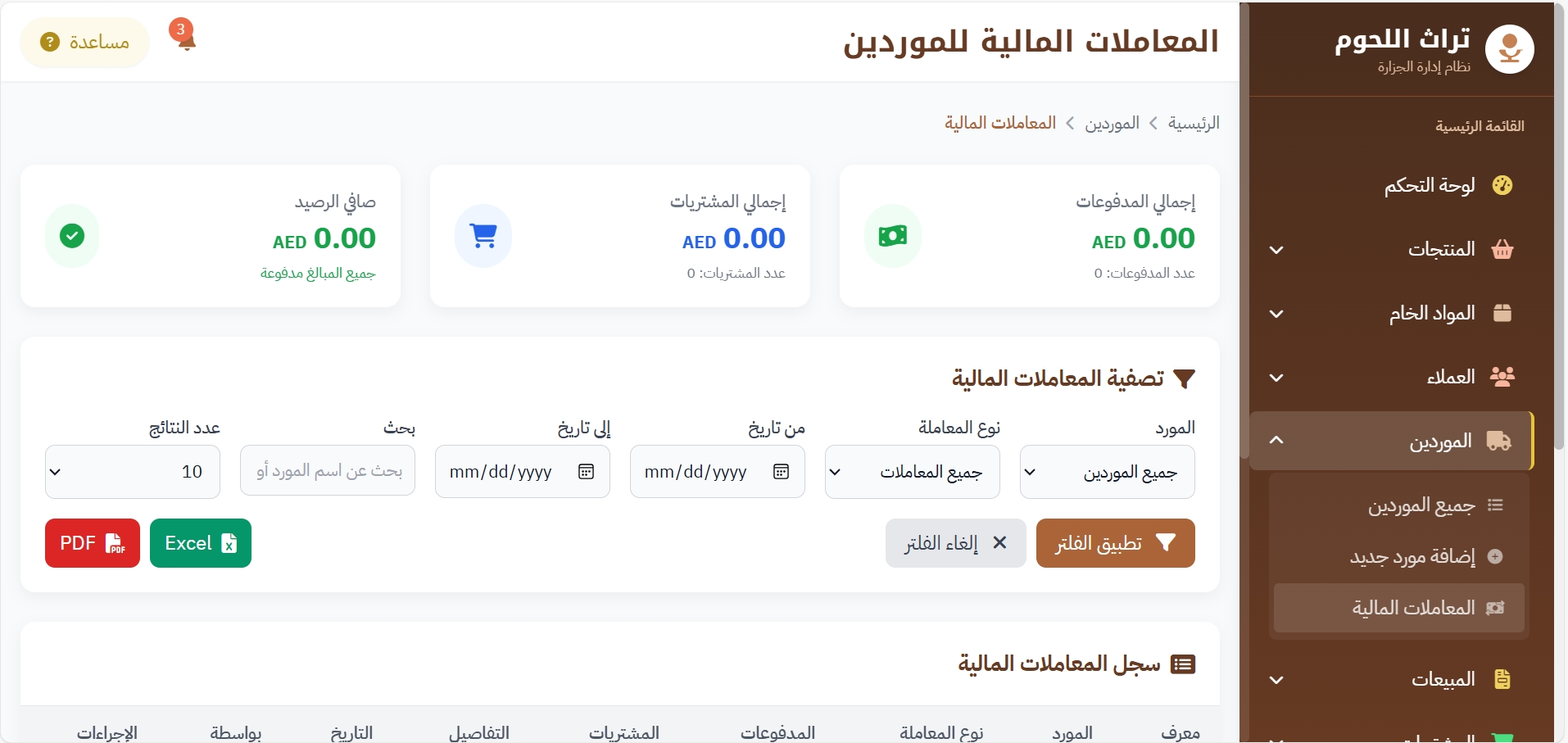
Task: Click the Turath Al-Luhoom logo avatar
Action: pyautogui.click(x=1509, y=49)
